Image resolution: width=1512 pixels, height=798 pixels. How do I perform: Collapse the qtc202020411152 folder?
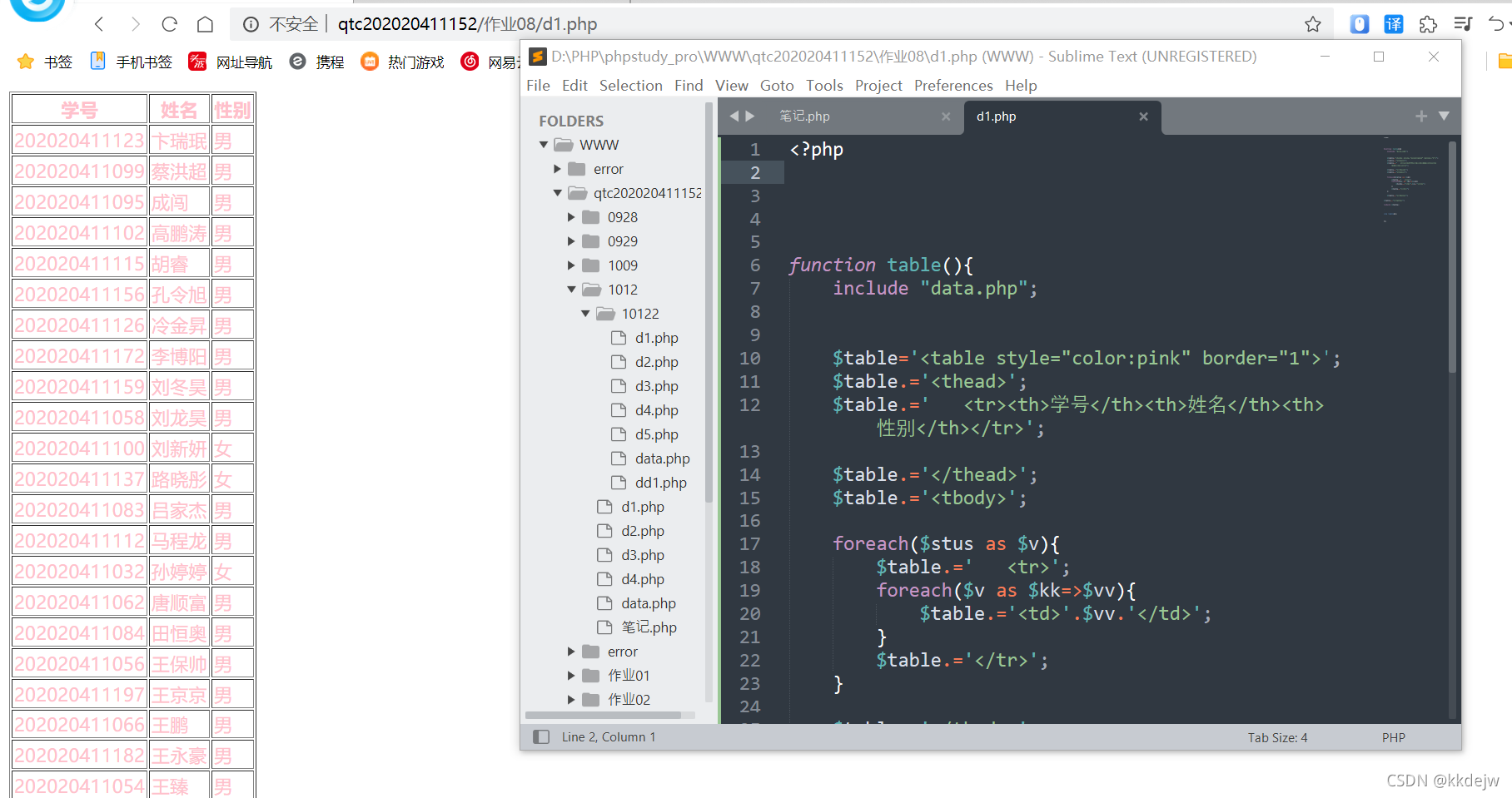[558, 193]
